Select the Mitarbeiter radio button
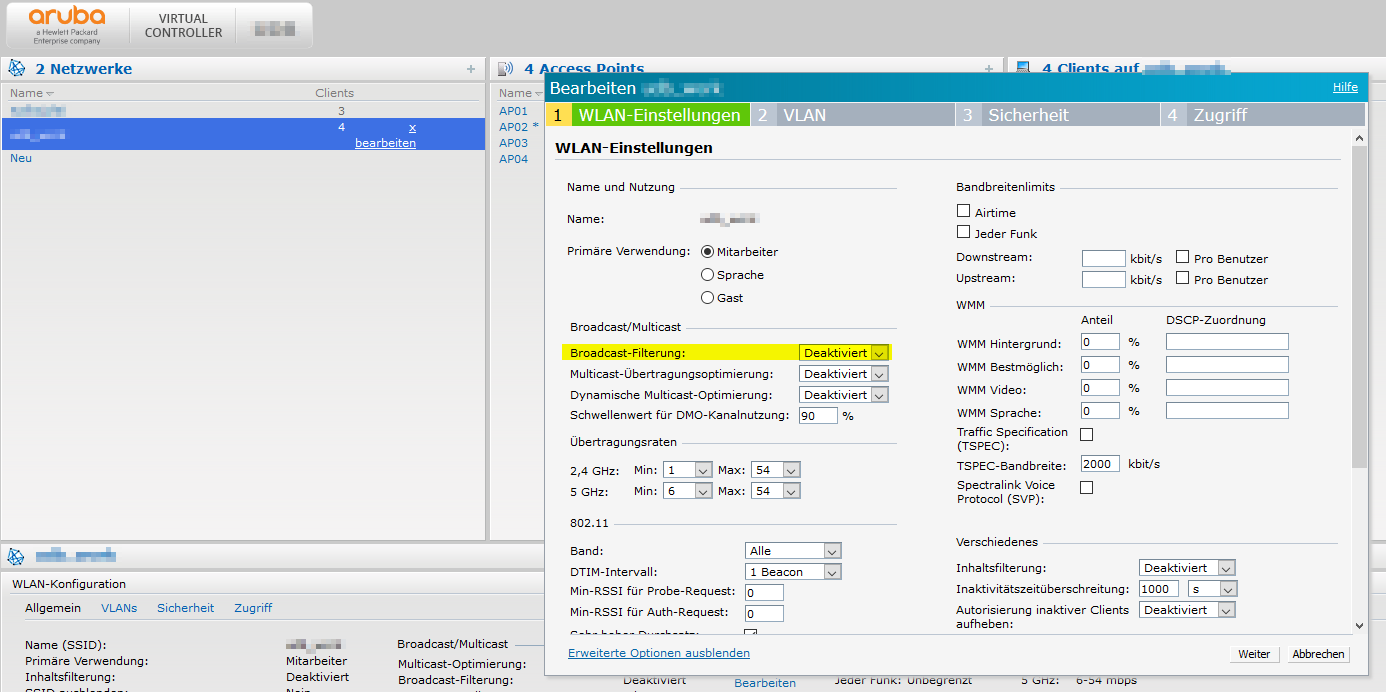The width and height of the screenshot is (1386, 692). [x=708, y=252]
